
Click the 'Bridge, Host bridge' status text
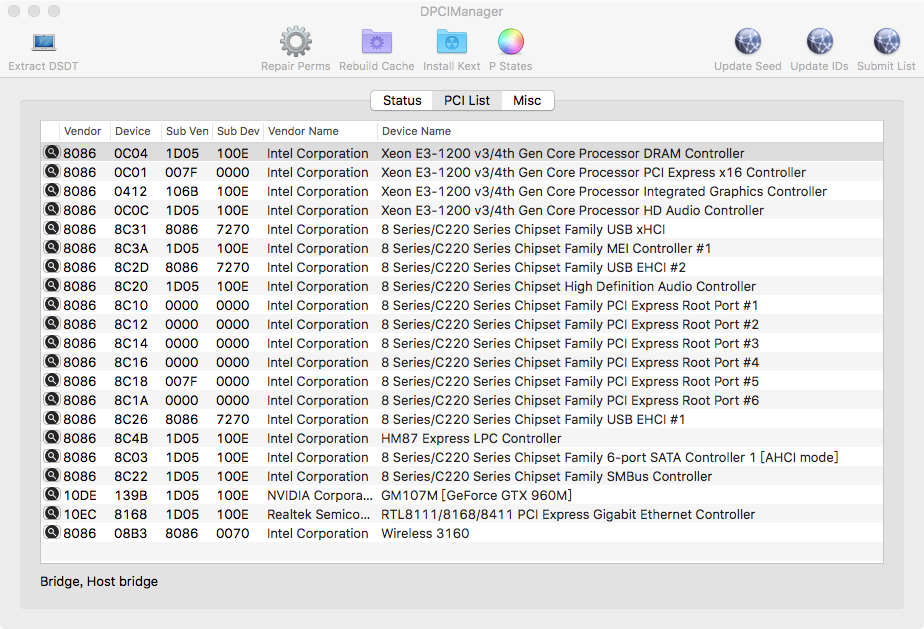pyautogui.click(x=99, y=581)
